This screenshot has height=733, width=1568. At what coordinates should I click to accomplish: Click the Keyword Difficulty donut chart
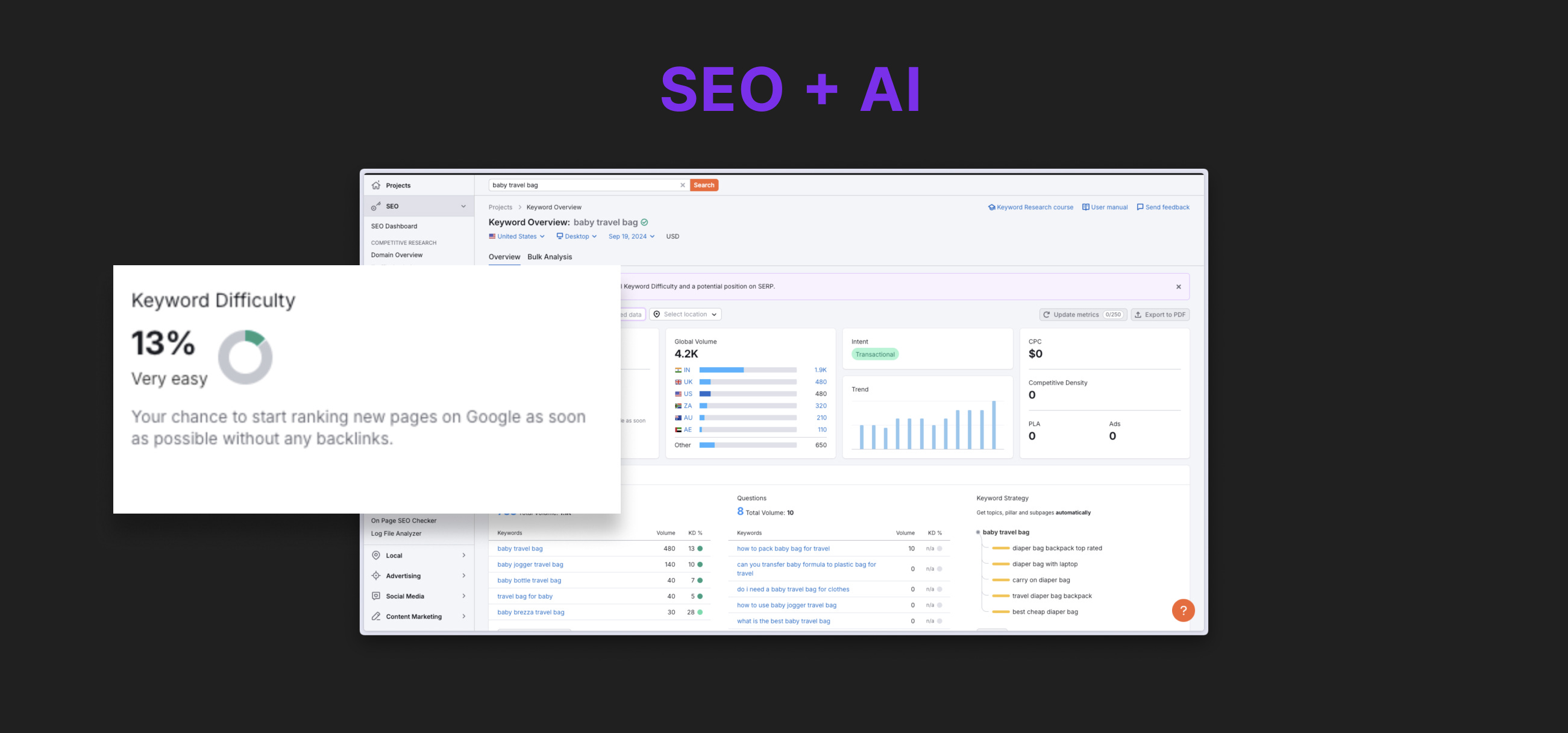click(x=245, y=357)
